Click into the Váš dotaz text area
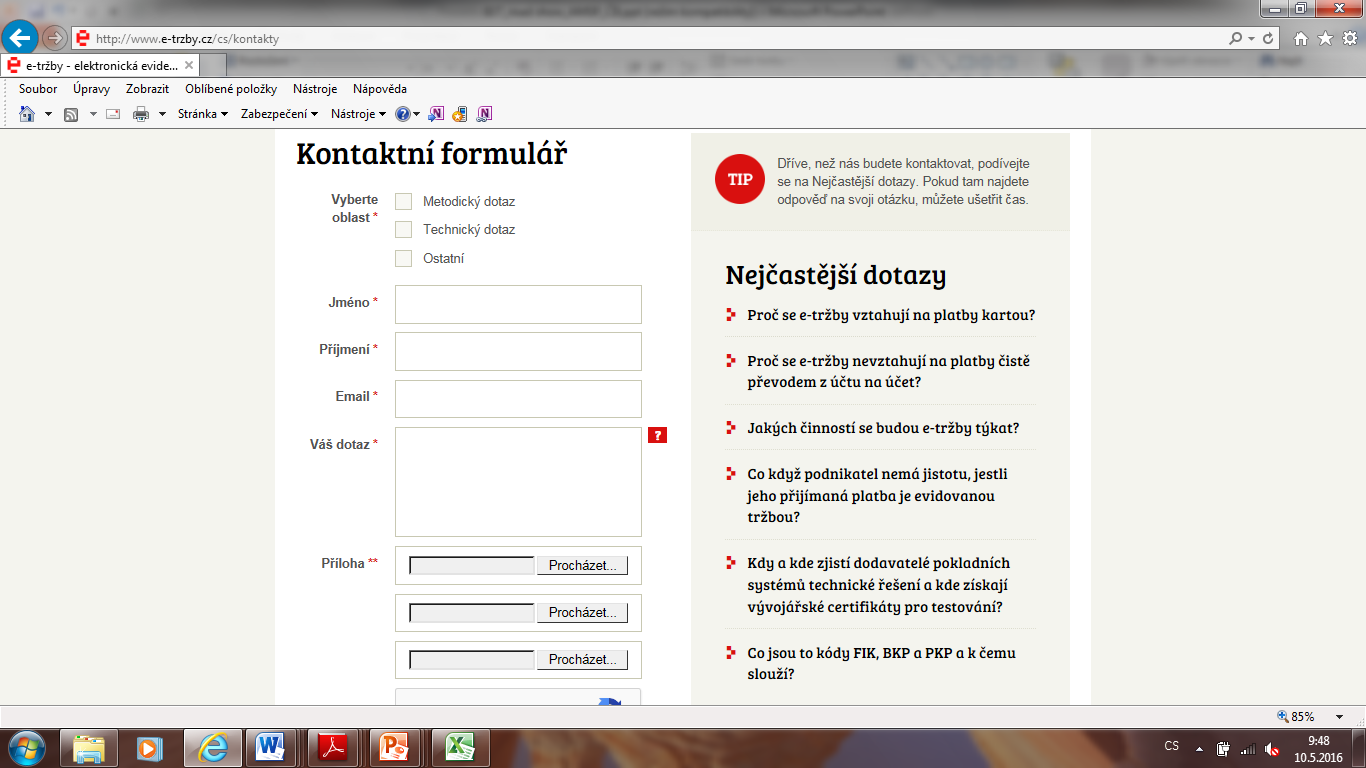Image resolution: width=1366 pixels, height=768 pixels. point(518,482)
